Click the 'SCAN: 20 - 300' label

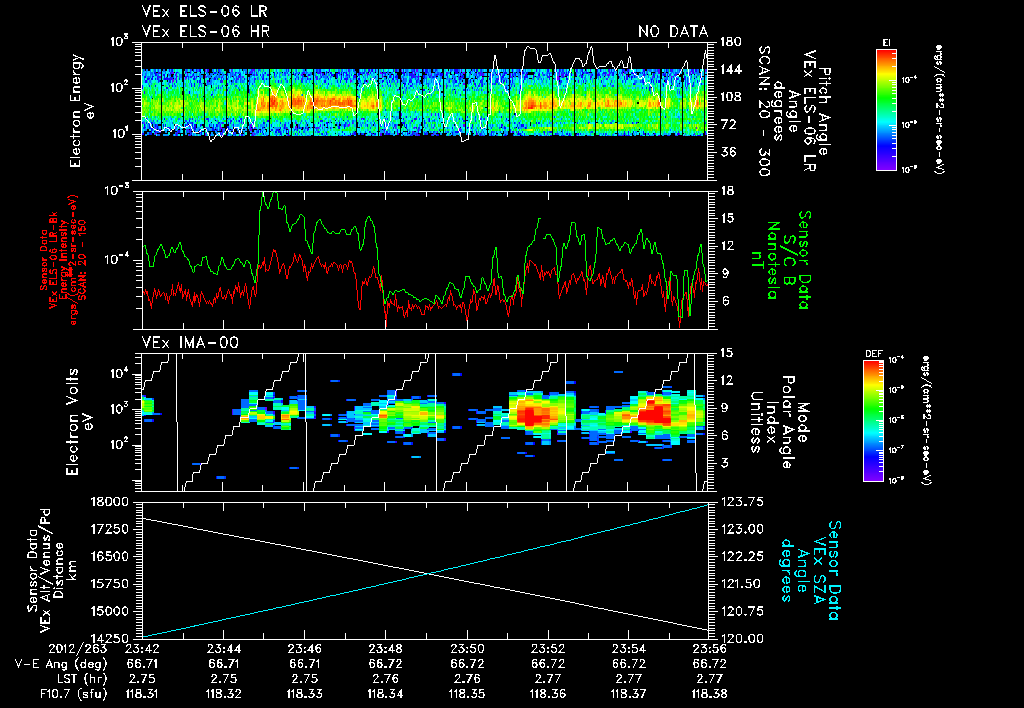pos(763,110)
